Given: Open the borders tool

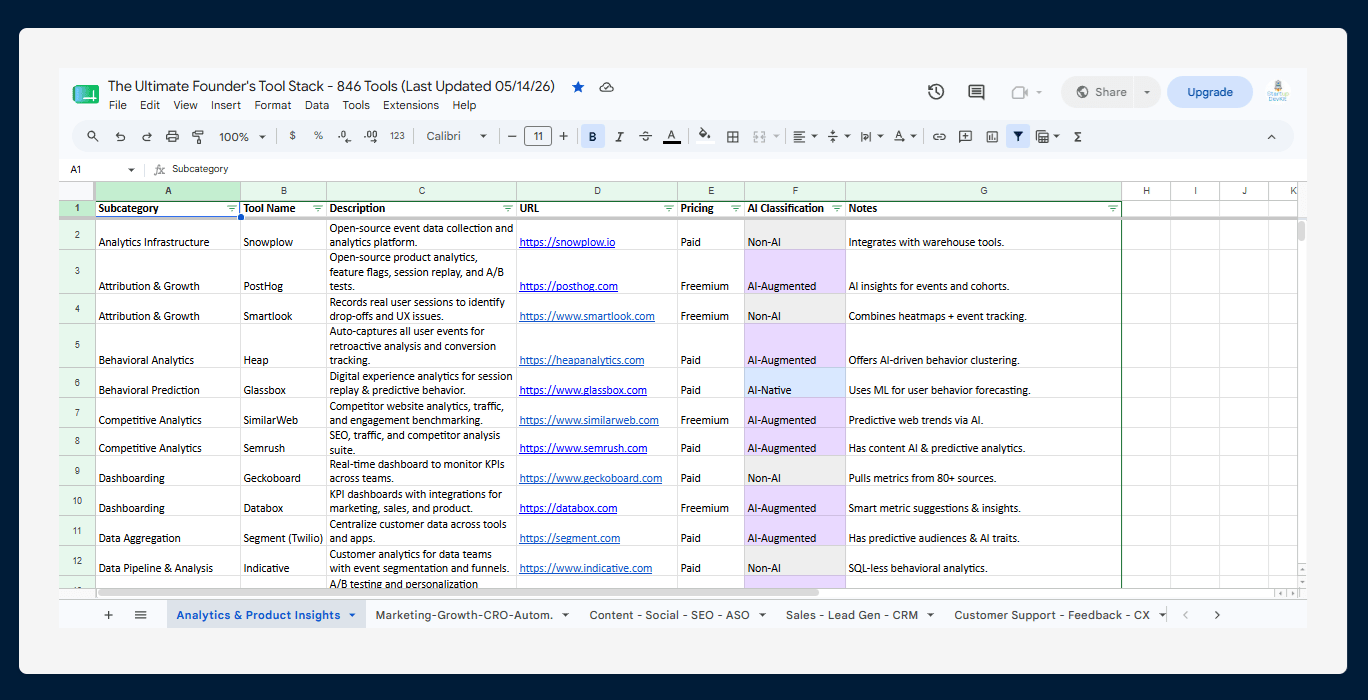Looking at the screenshot, I should coord(732,137).
